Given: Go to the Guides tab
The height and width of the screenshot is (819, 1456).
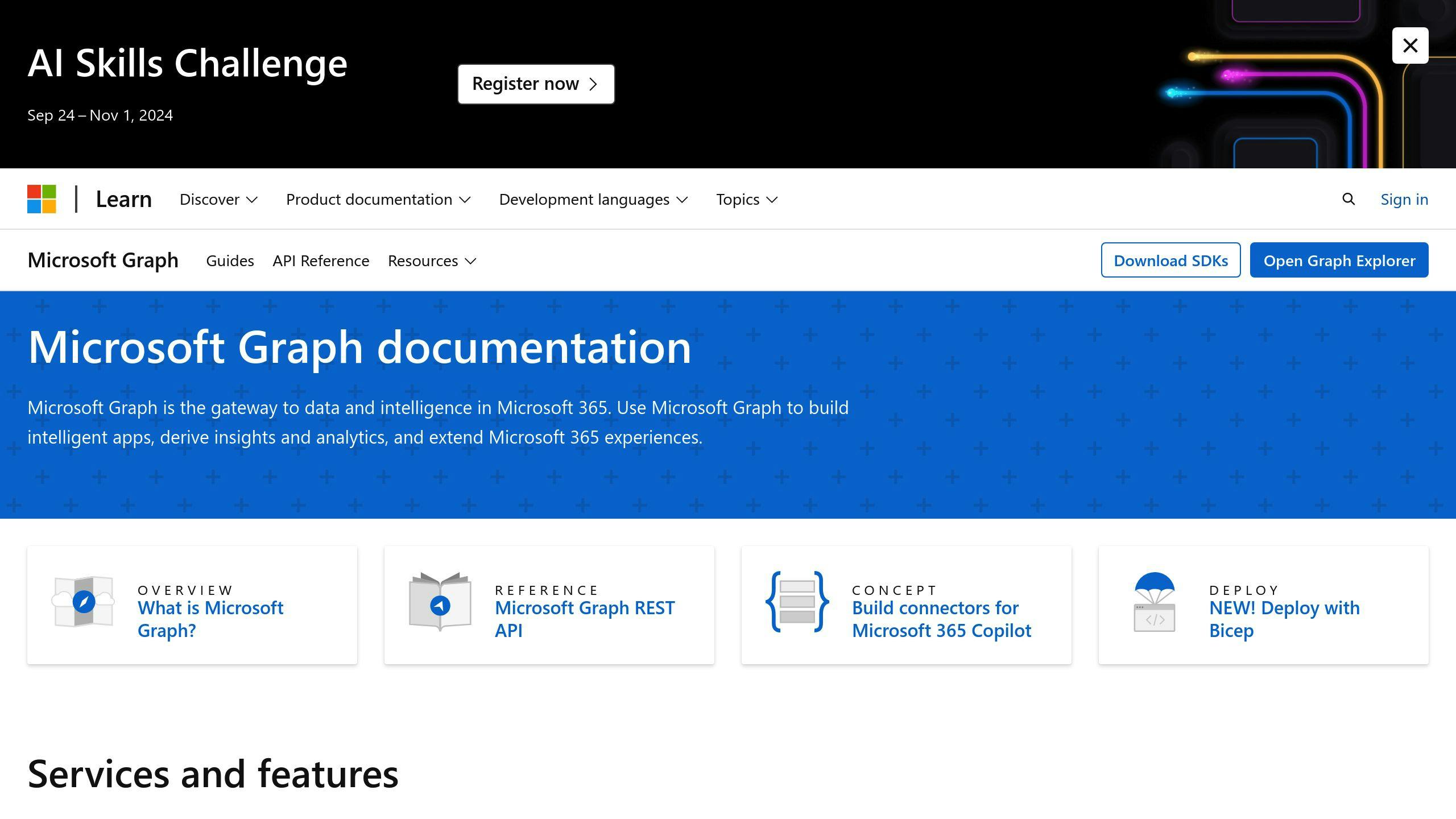Looking at the screenshot, I should [230, 260].
